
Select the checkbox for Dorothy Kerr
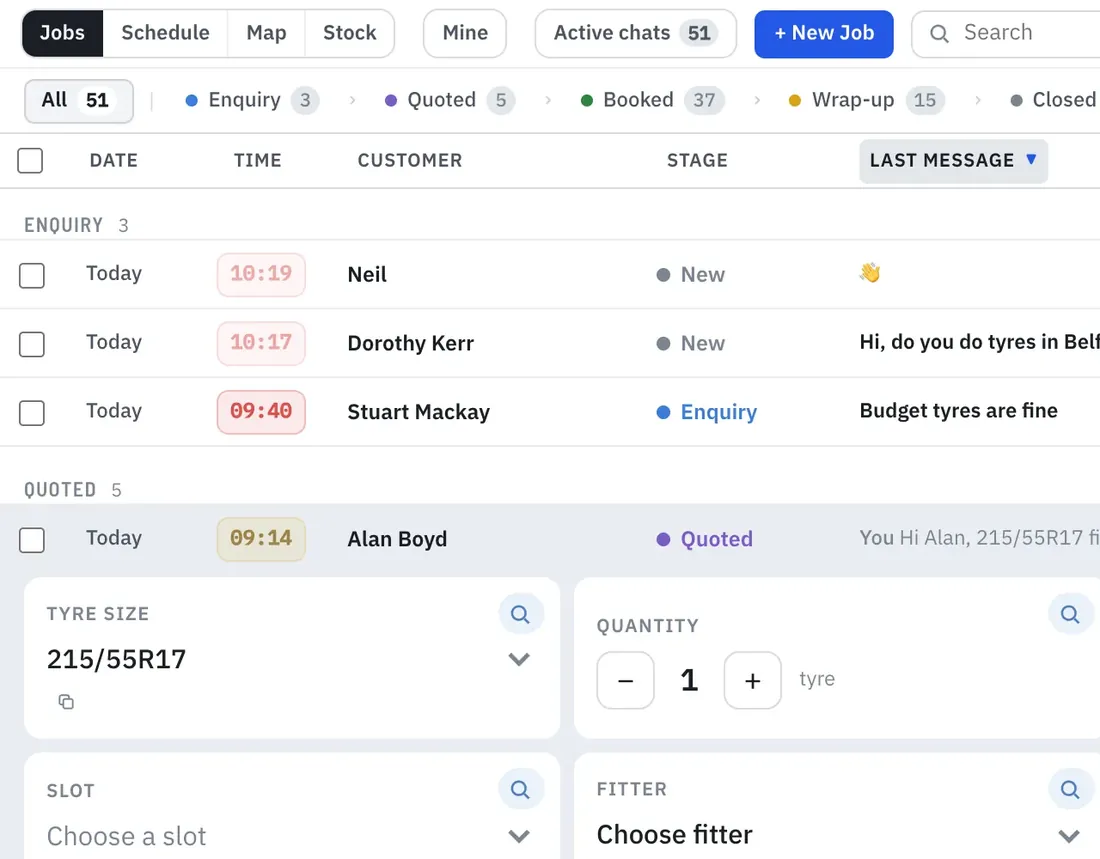32,345
